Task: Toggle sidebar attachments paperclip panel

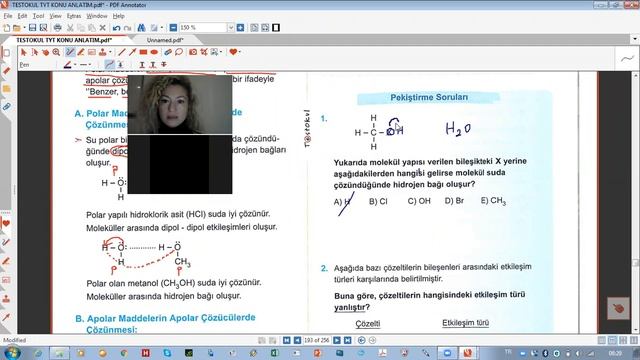Action: [6, 107]
